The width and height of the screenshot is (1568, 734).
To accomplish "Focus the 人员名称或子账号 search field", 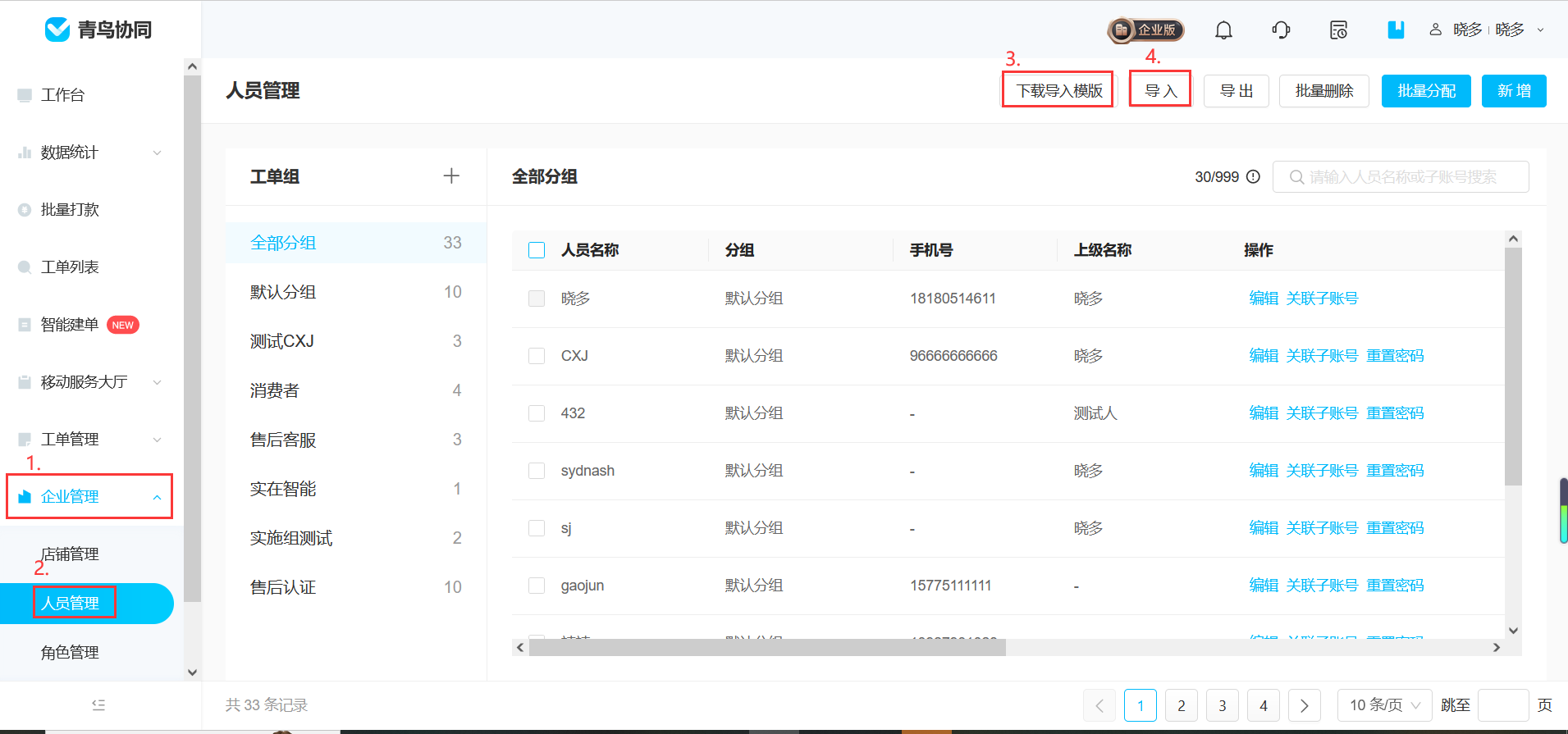I will tap(1401, 177).
